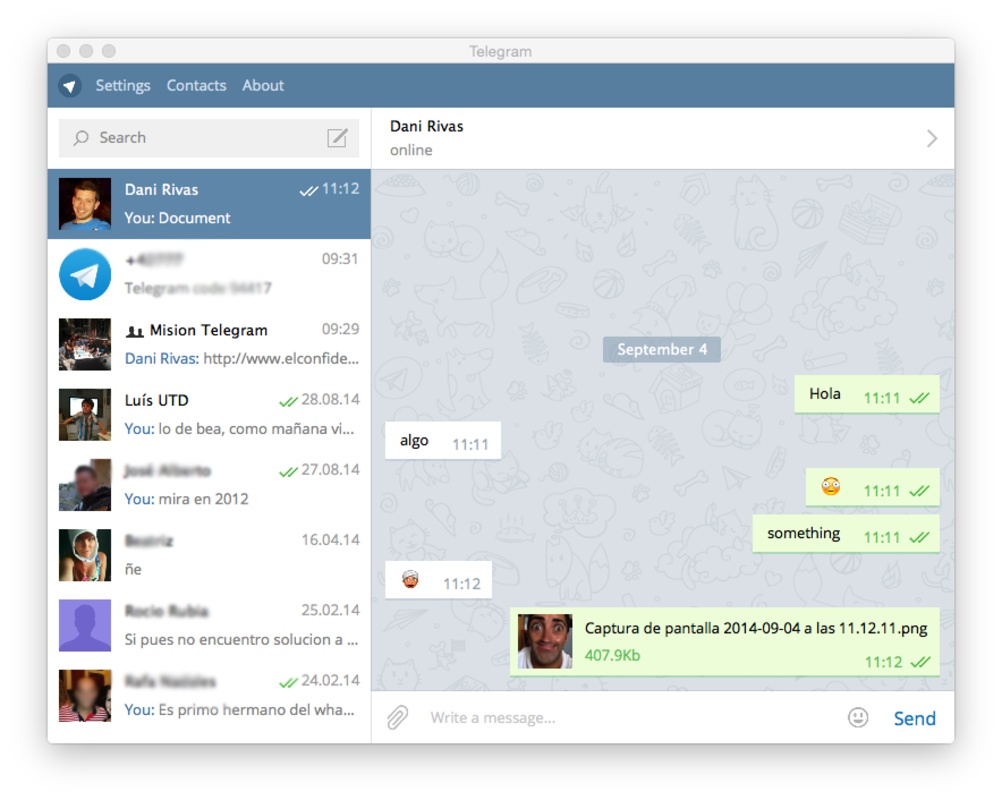The height and width of the screenshot is (800, 1002).
Task: Open the Settings menu
Action: point(122,86)
